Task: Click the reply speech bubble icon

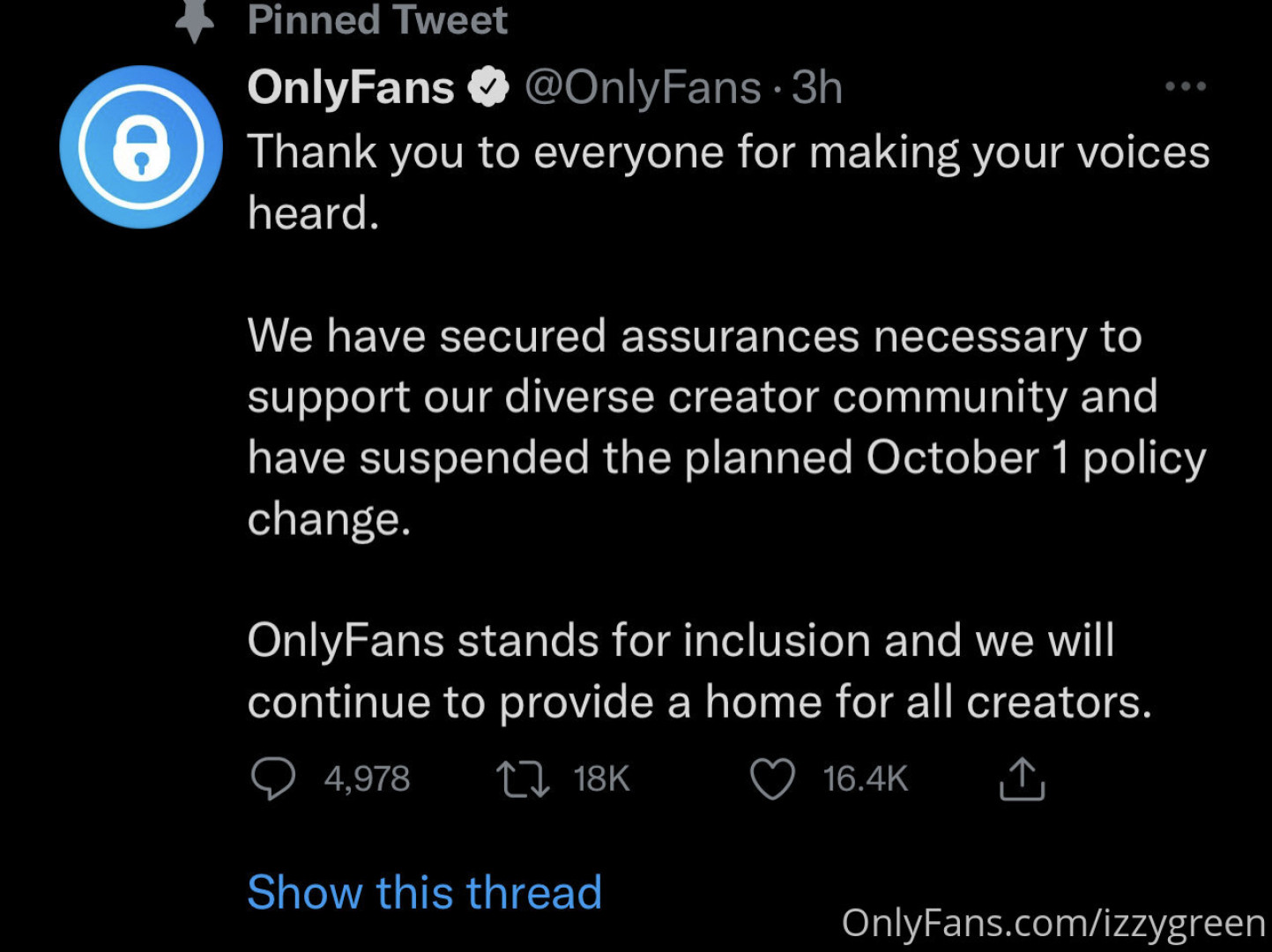Action: click(x=273, y=778)
